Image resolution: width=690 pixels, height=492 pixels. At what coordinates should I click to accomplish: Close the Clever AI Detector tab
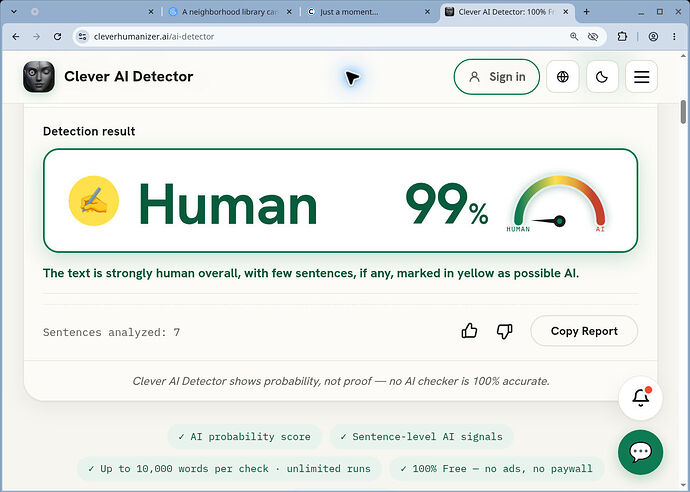566,12
